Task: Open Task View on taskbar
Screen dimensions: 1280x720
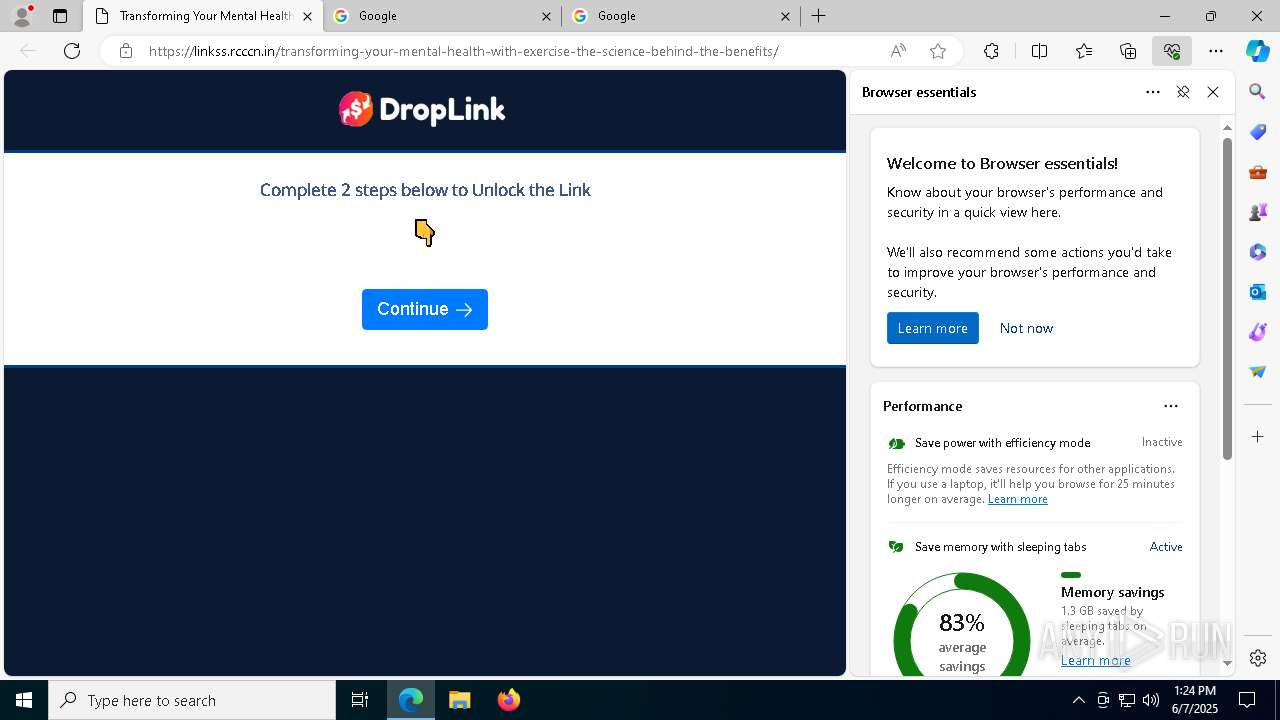Action: (x=360, y=700)
